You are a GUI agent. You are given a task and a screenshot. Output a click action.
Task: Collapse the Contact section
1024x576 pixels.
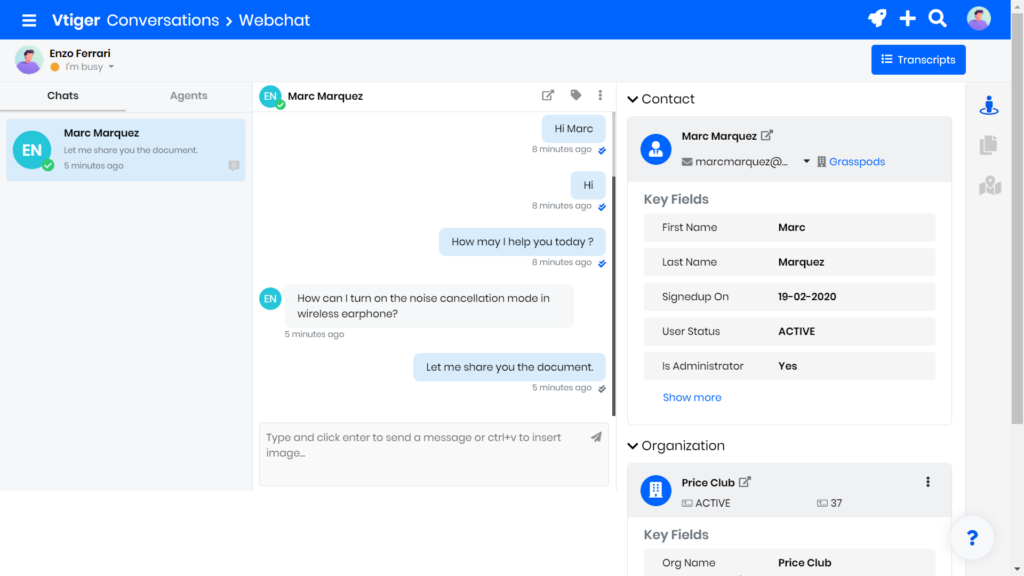pos(631,99)
